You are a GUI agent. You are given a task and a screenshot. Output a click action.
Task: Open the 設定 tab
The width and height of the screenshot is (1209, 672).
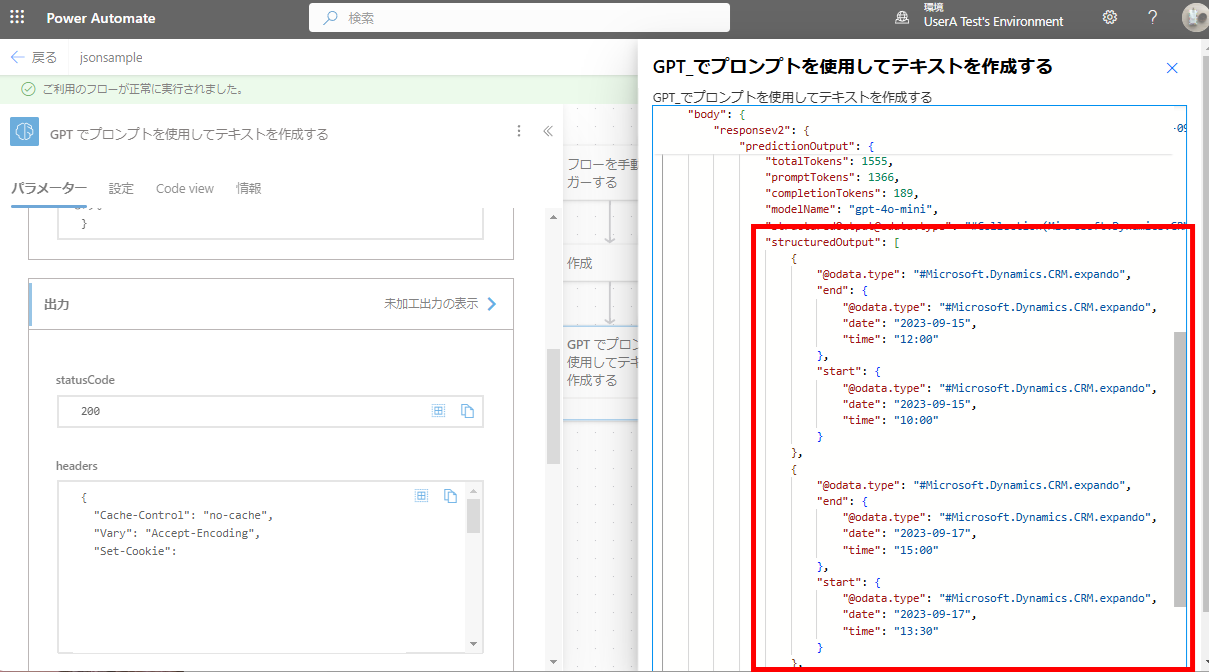pos(121,187)
